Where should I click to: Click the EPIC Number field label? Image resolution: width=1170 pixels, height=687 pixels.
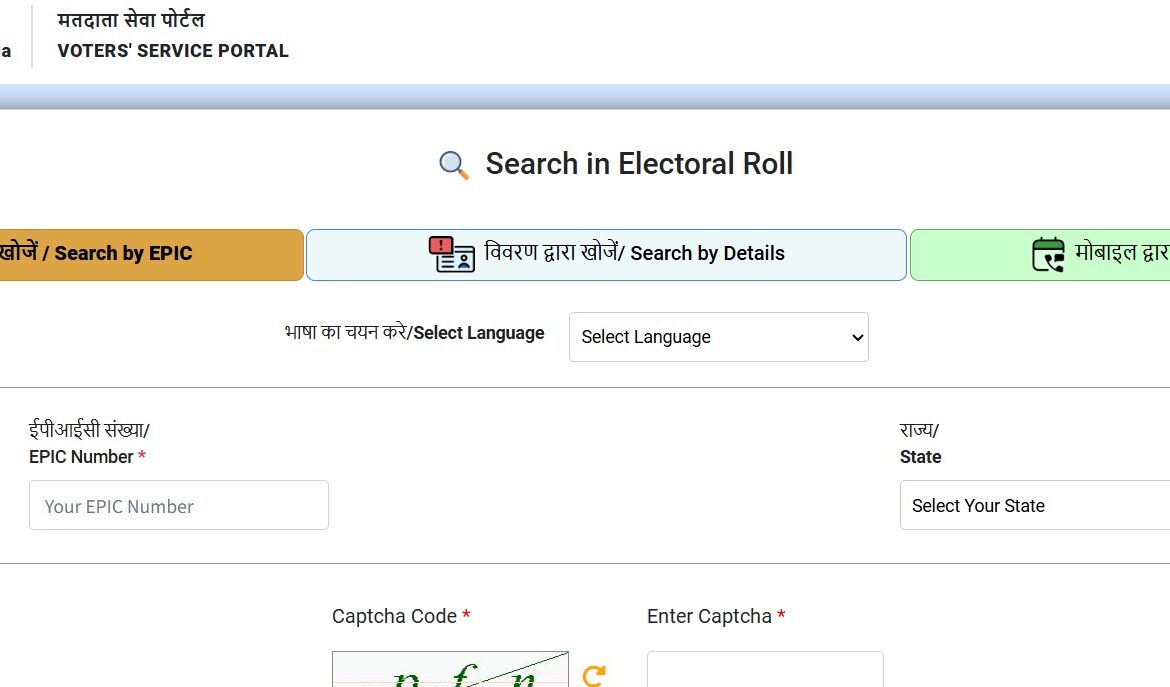82,457
